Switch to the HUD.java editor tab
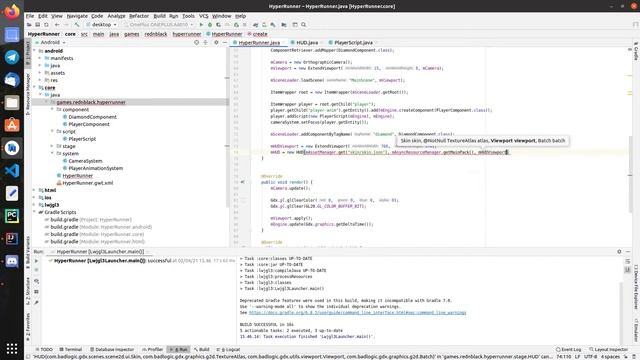 pos(307,42)
